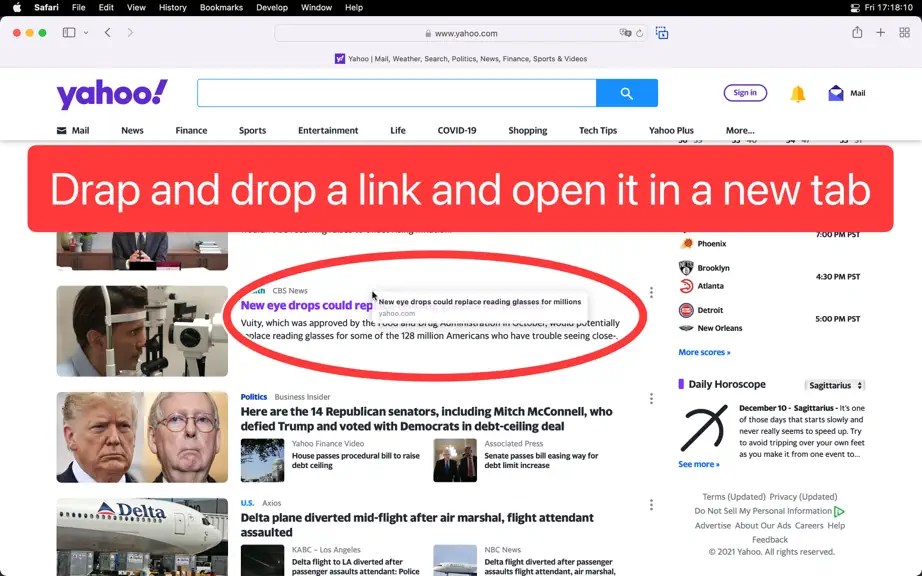This screenshot has width=922, height=576.
Task: Open options dots for eye drops story
Action: (651, 293)
